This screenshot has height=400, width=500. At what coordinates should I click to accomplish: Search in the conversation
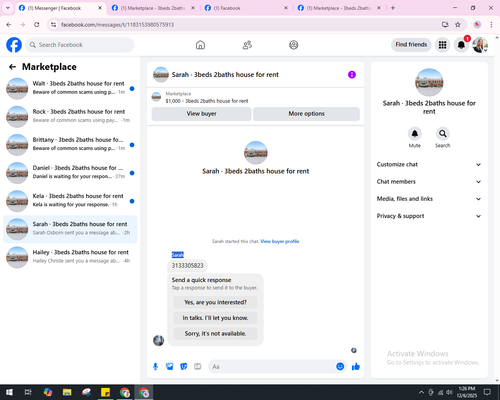tap(443, 134)
